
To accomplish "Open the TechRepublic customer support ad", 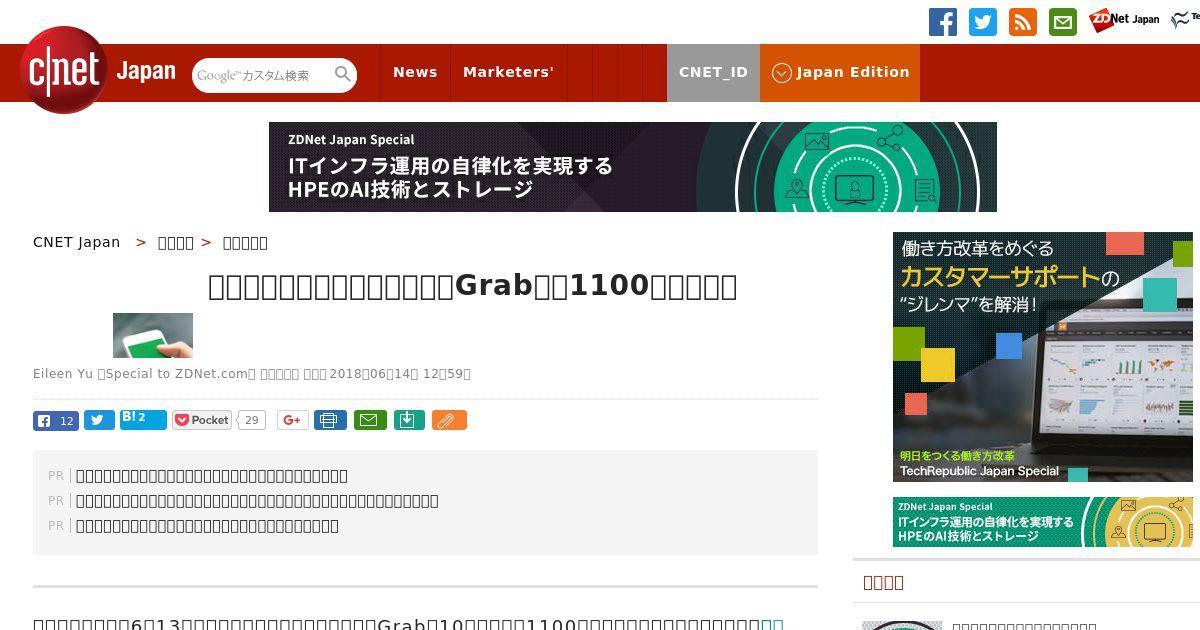I will (x=1043, y=357).
